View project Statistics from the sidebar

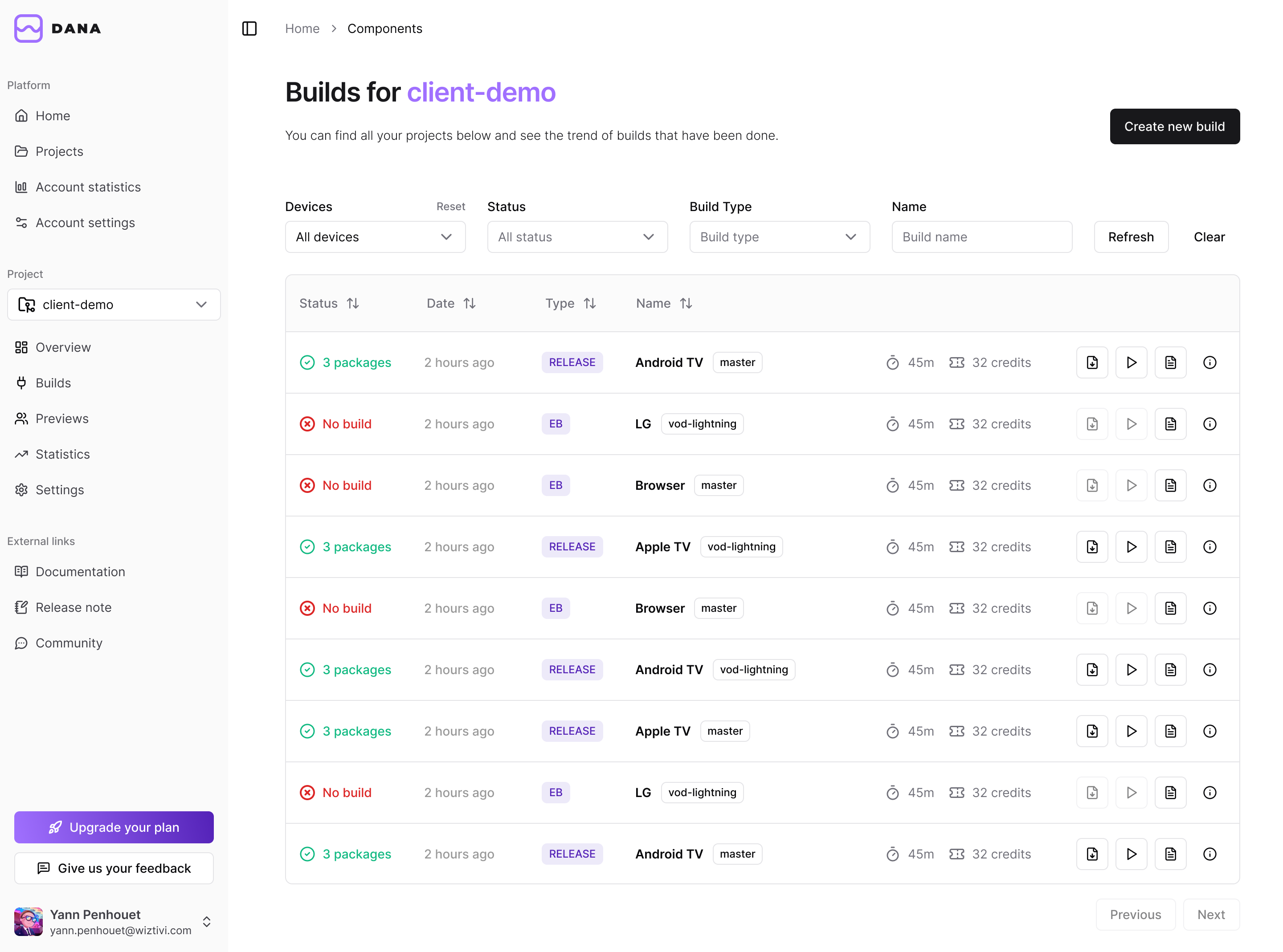click(62, 454)
